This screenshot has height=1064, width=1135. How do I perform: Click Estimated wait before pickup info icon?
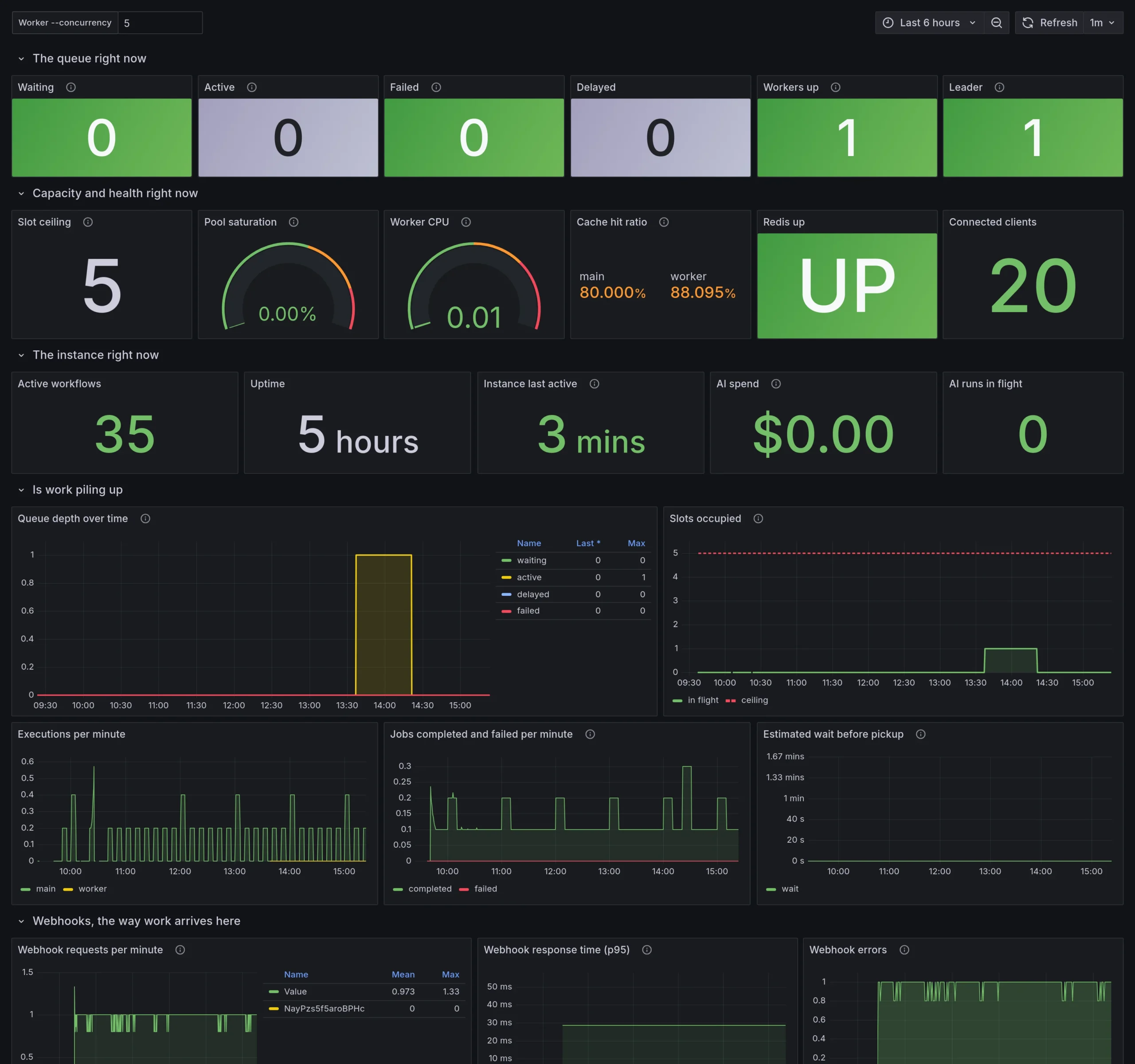[x=921, y=734]
